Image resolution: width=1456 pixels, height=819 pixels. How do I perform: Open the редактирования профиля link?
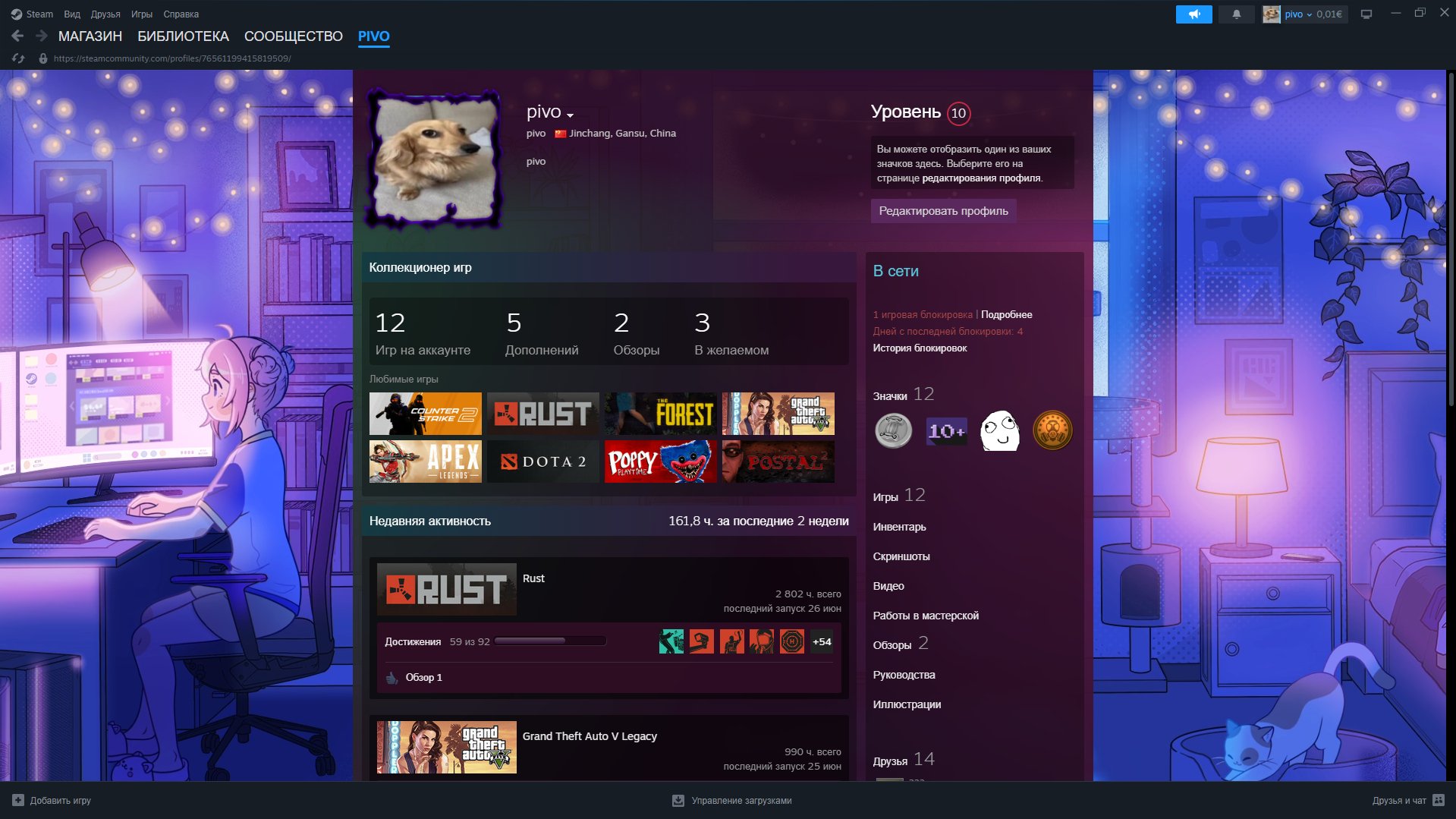[981, 178]
